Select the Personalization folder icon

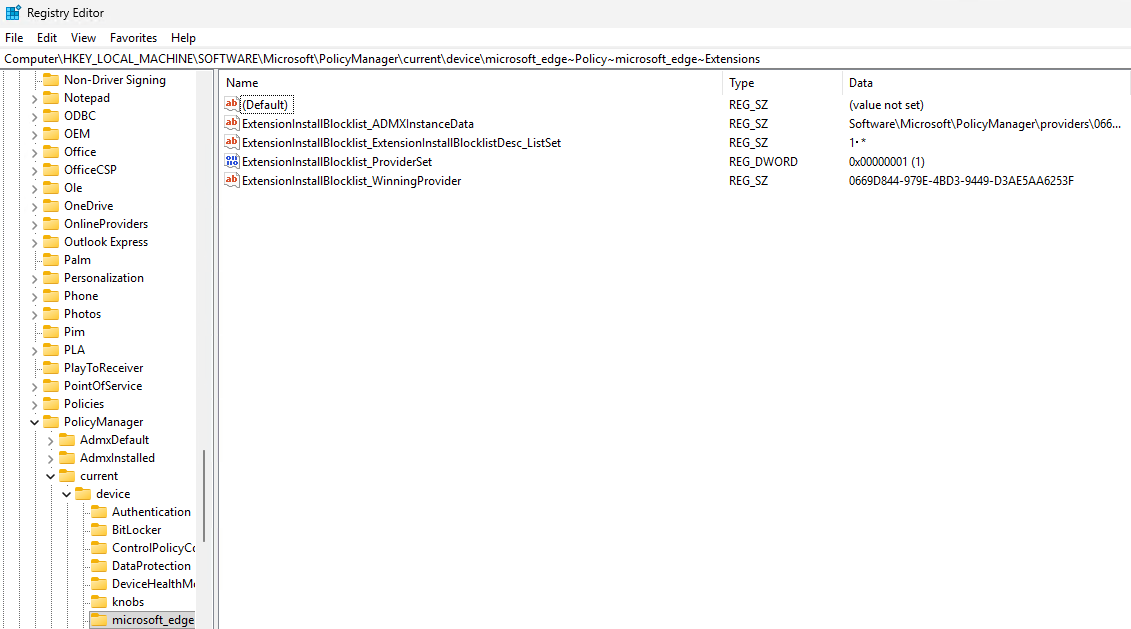click(51, 278)
